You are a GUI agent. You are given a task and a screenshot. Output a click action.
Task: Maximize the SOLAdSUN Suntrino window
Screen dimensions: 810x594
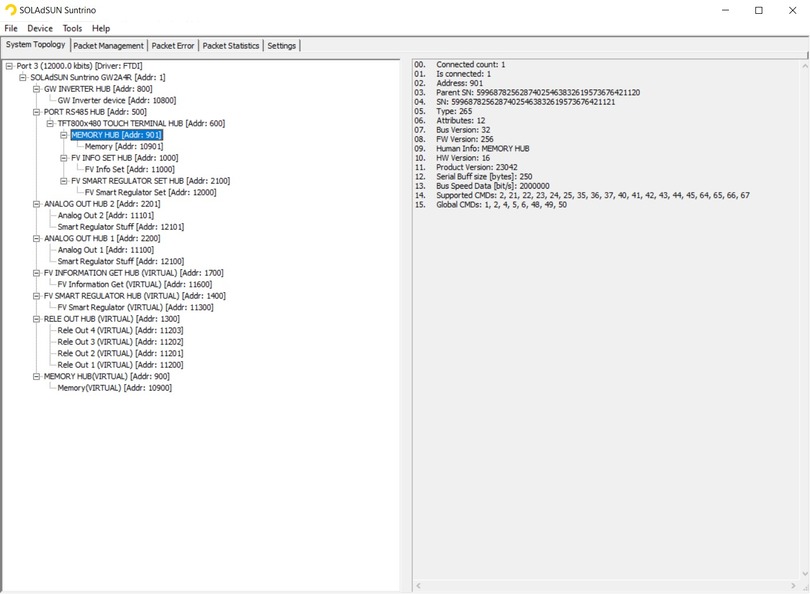[759, 10]
